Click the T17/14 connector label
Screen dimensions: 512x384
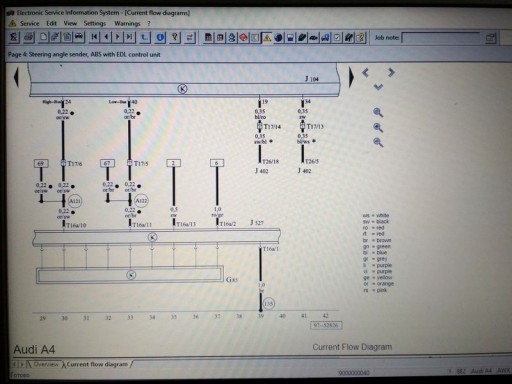point(272,127)
